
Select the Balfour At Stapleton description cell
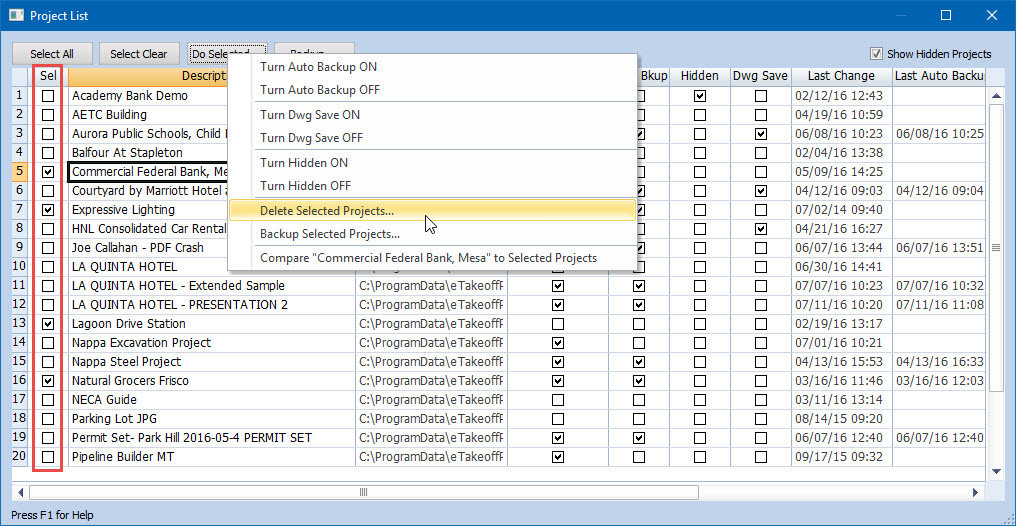click(148, 153)
